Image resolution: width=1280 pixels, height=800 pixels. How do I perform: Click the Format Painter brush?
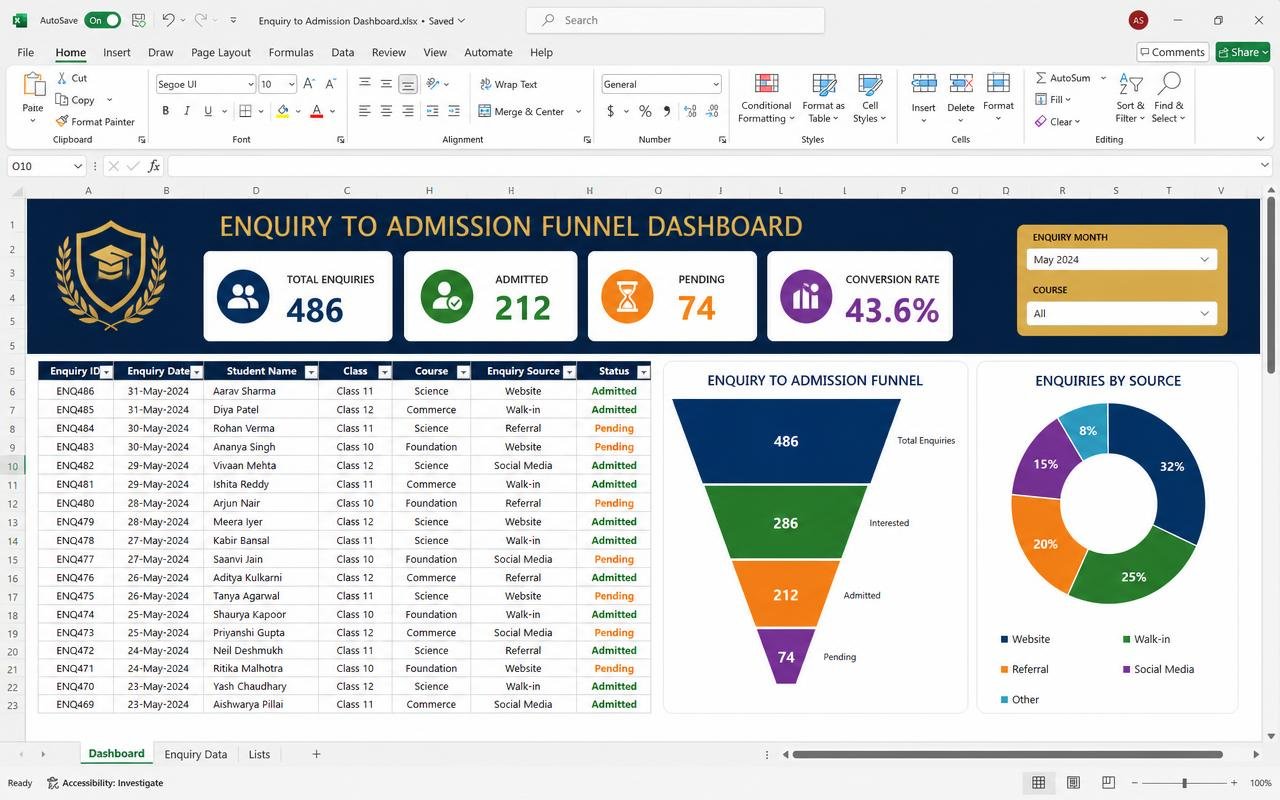62,122
